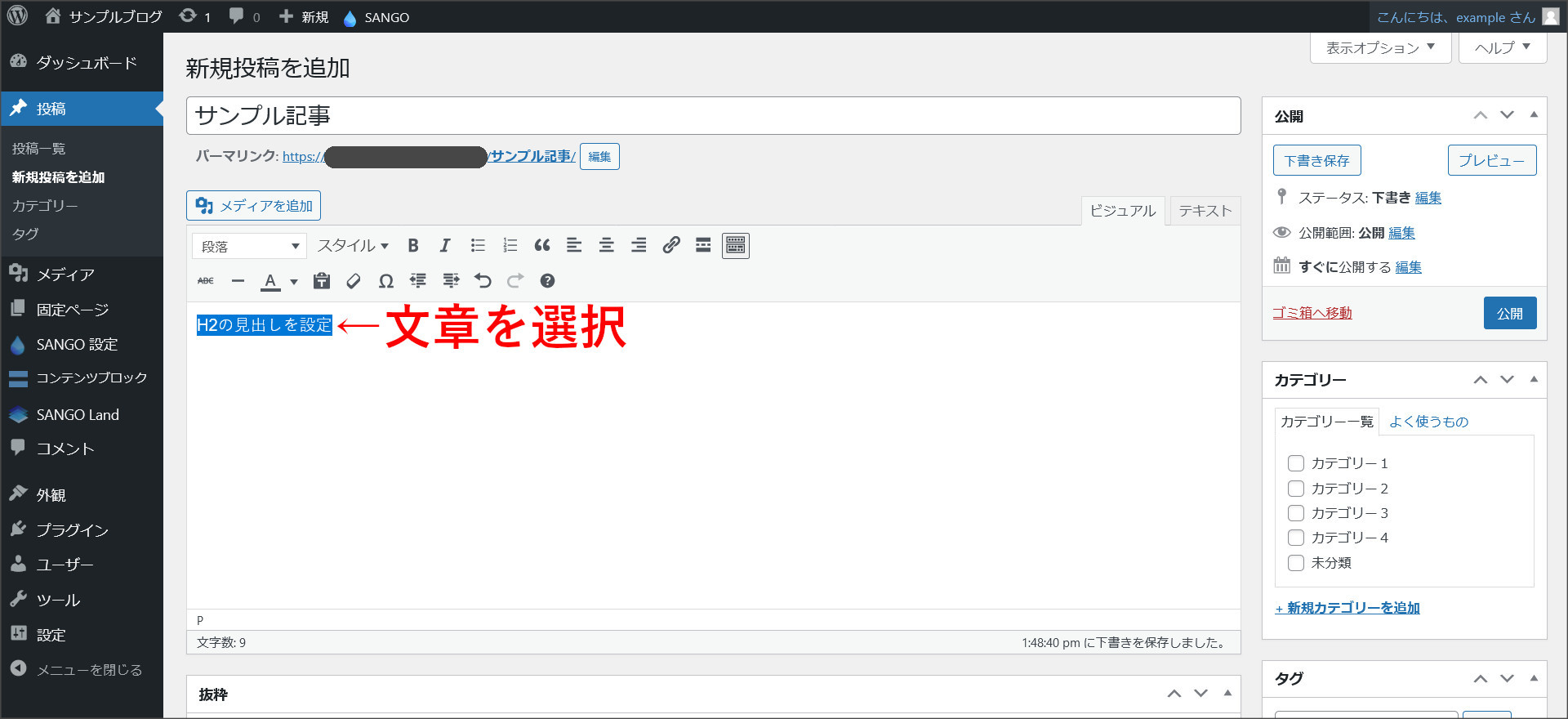1568x719 pixels.
Task: Tick the 未分類 category checkbox
Action: pos(1296,563)
